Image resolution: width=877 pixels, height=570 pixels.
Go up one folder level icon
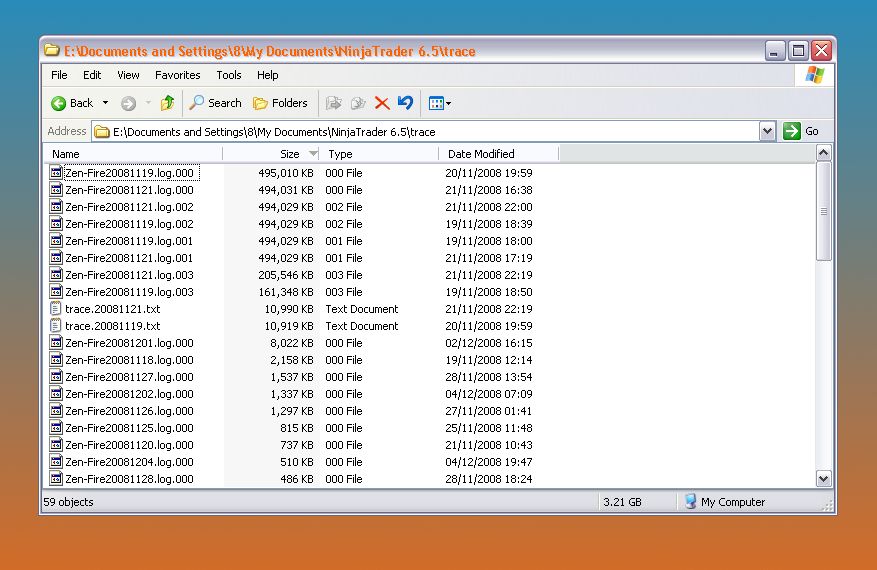(167, 103)
